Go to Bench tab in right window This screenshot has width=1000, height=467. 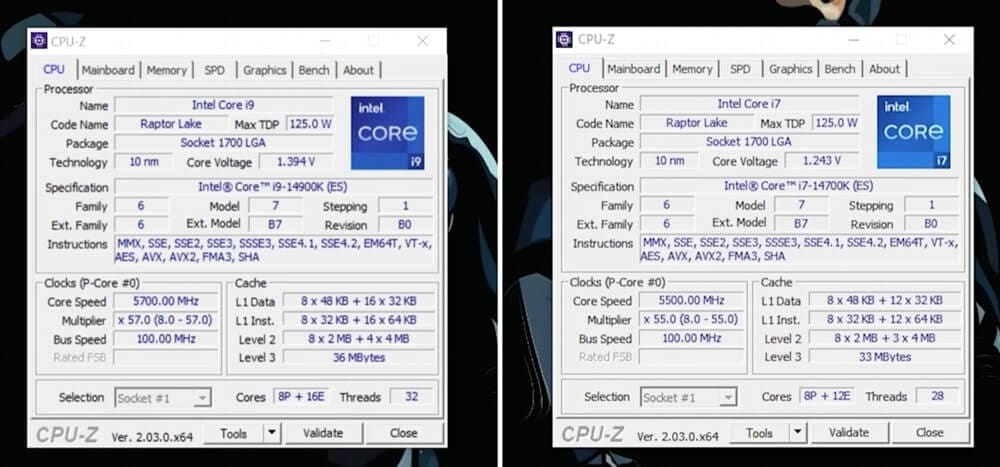click(x=840, y=69)
